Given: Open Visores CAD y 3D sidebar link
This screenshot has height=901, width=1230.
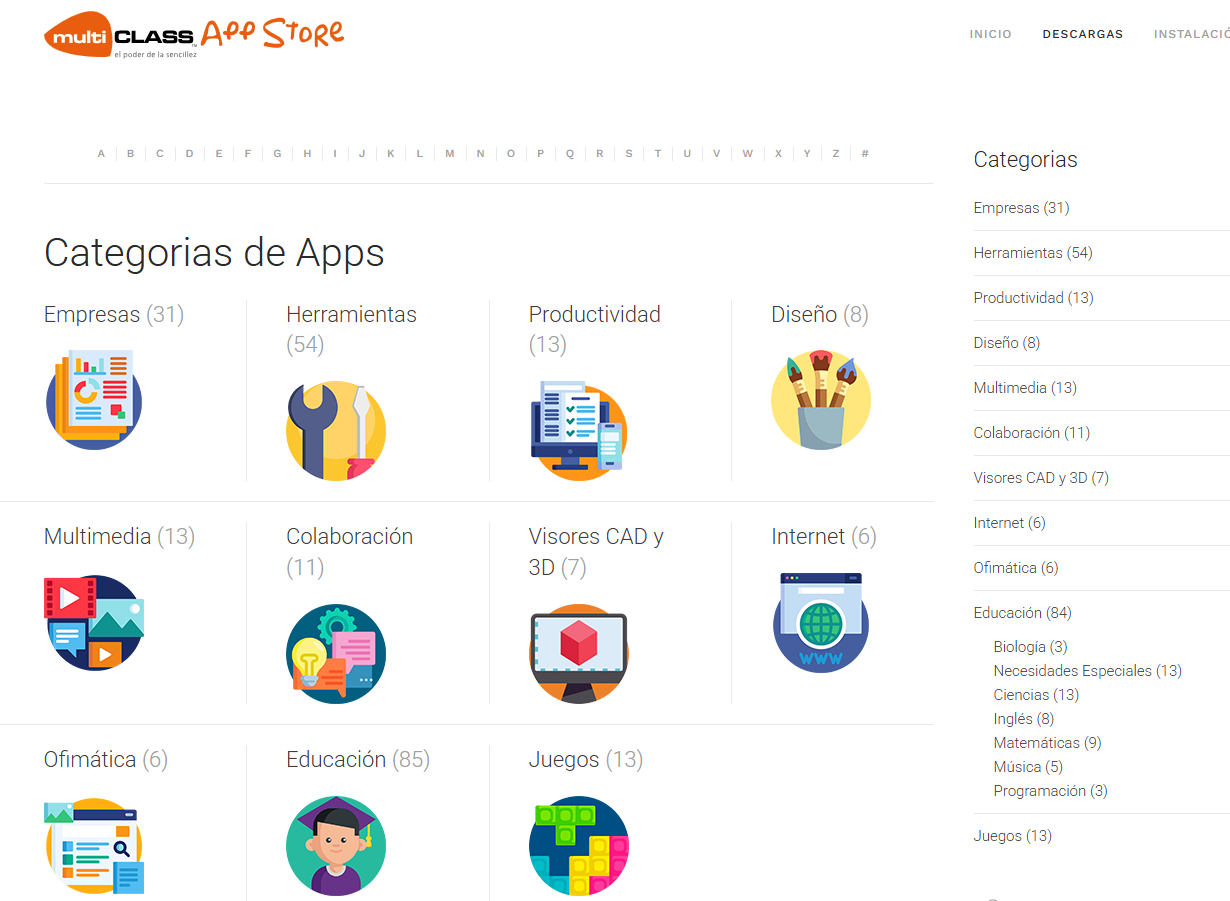Looking at the screenshot, I should pyautogui.click(x=1041, y=478).
